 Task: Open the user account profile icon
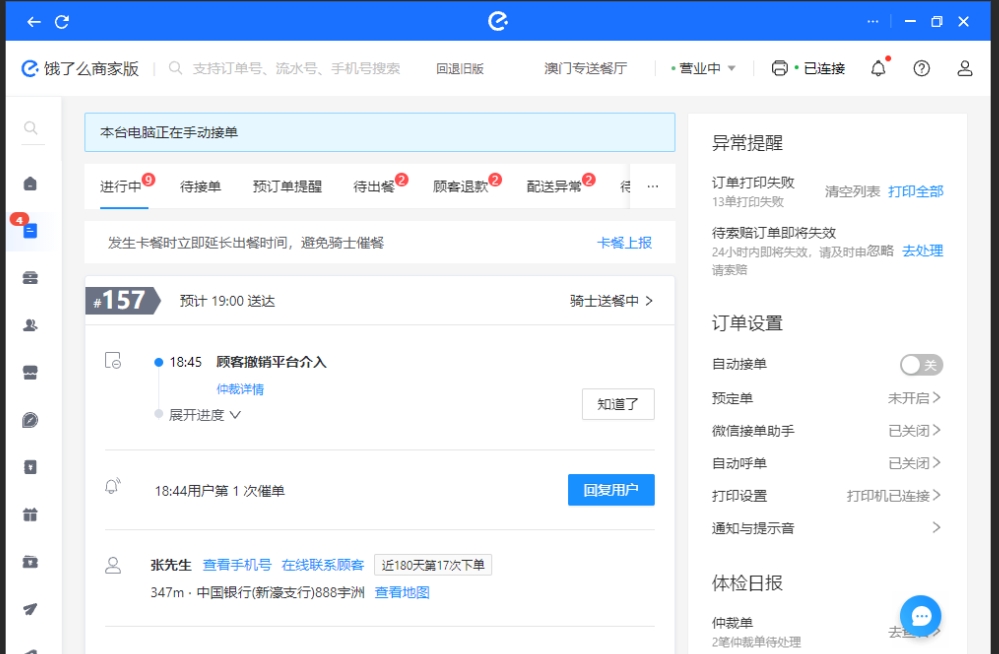point(965,68)
